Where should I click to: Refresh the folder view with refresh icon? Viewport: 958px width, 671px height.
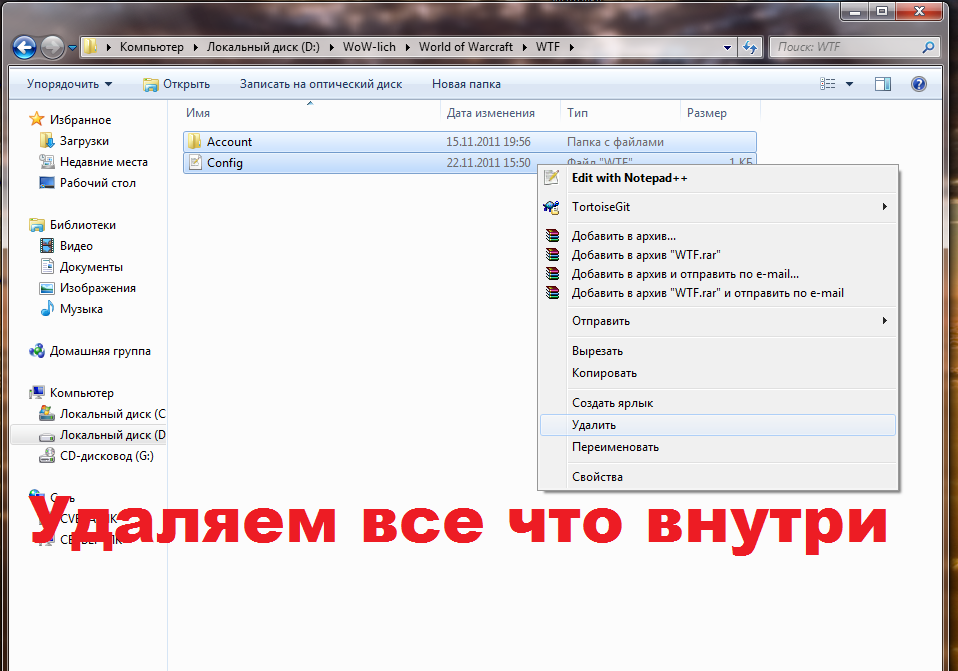tap(750, 48)
